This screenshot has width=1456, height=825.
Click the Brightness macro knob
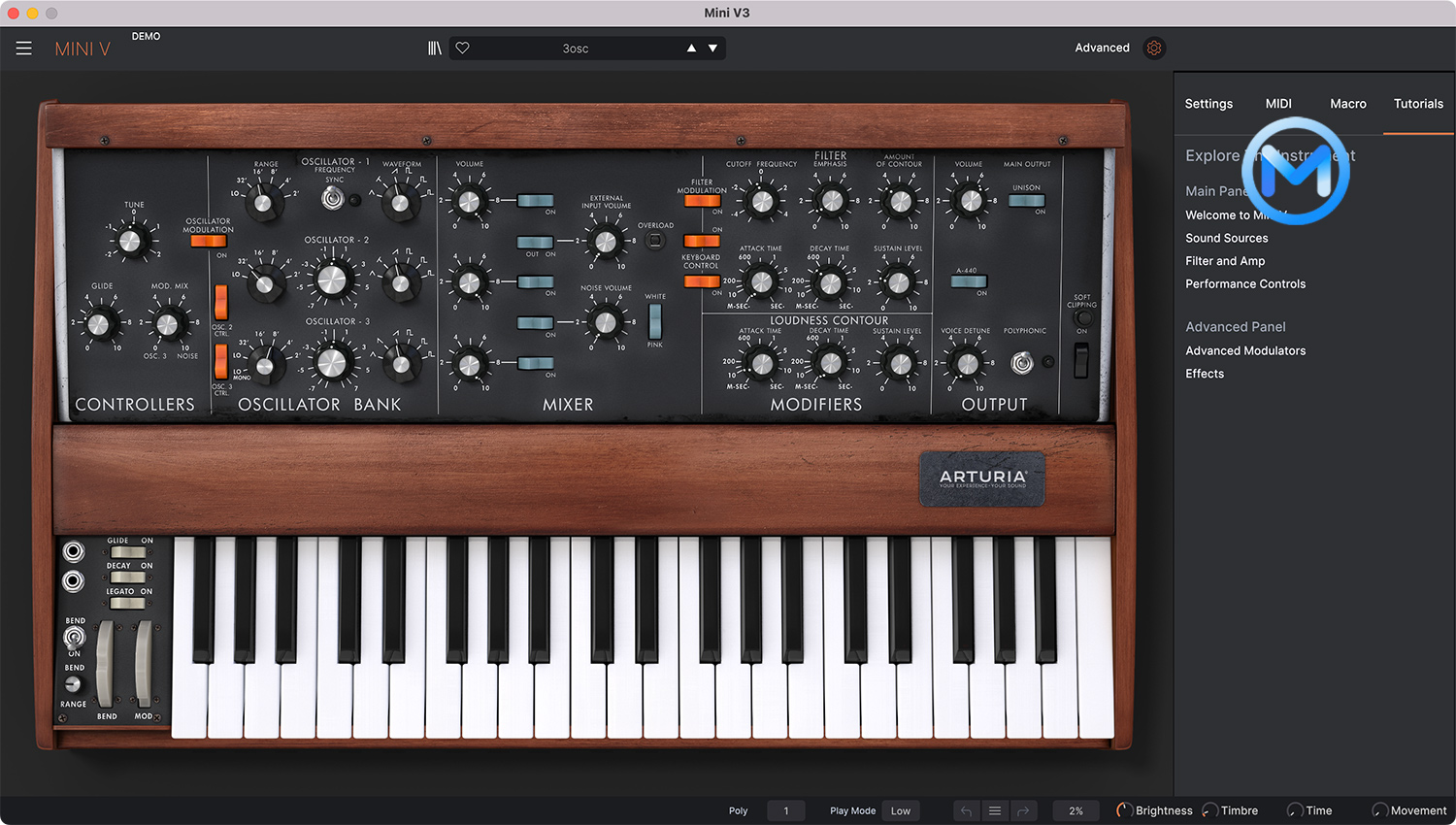[x=1124, y=810]
